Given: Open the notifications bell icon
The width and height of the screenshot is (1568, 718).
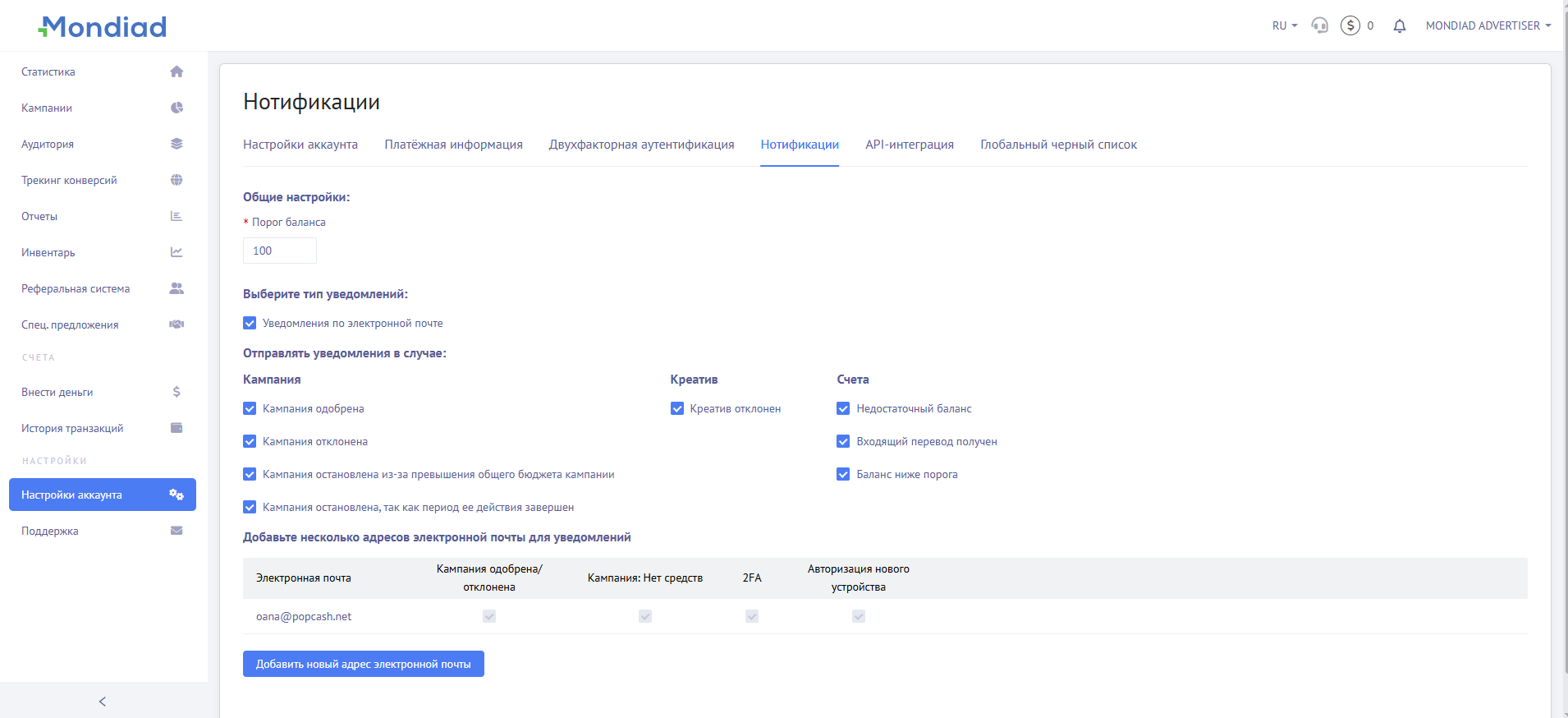Looking at the screenshot, I should [1400, 25].
